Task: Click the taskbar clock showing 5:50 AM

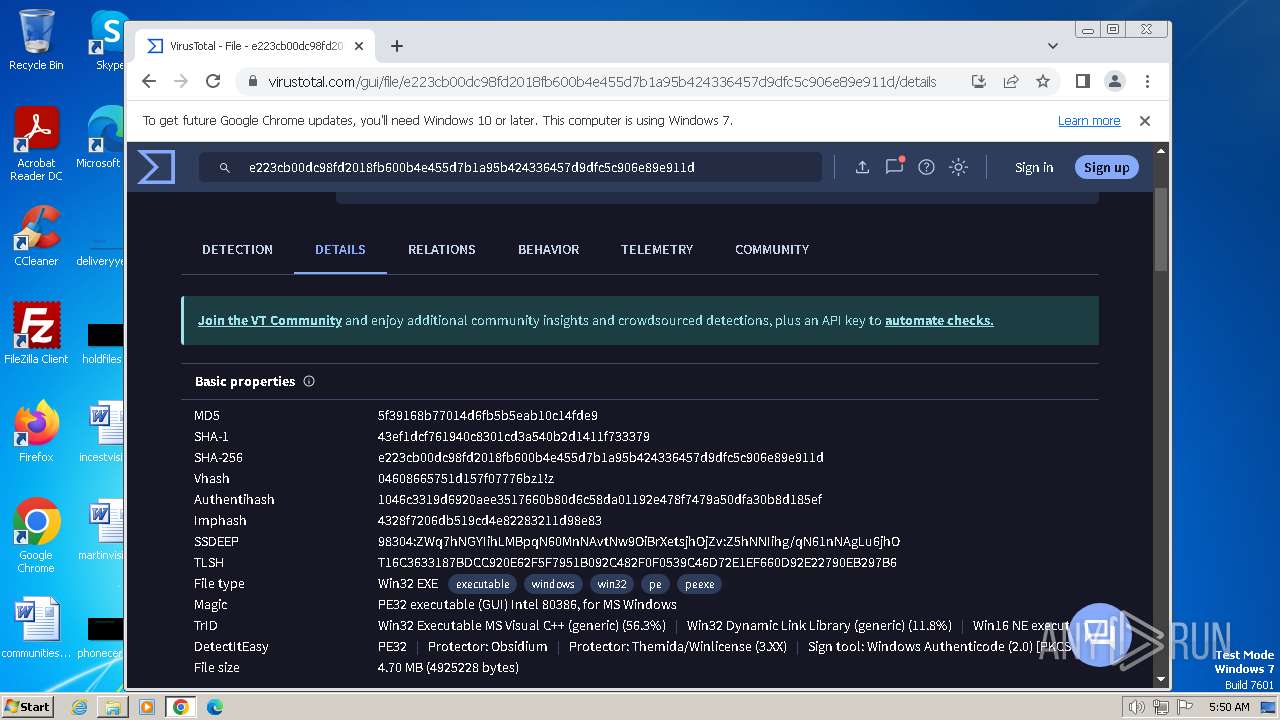Action: [1229, 707]
